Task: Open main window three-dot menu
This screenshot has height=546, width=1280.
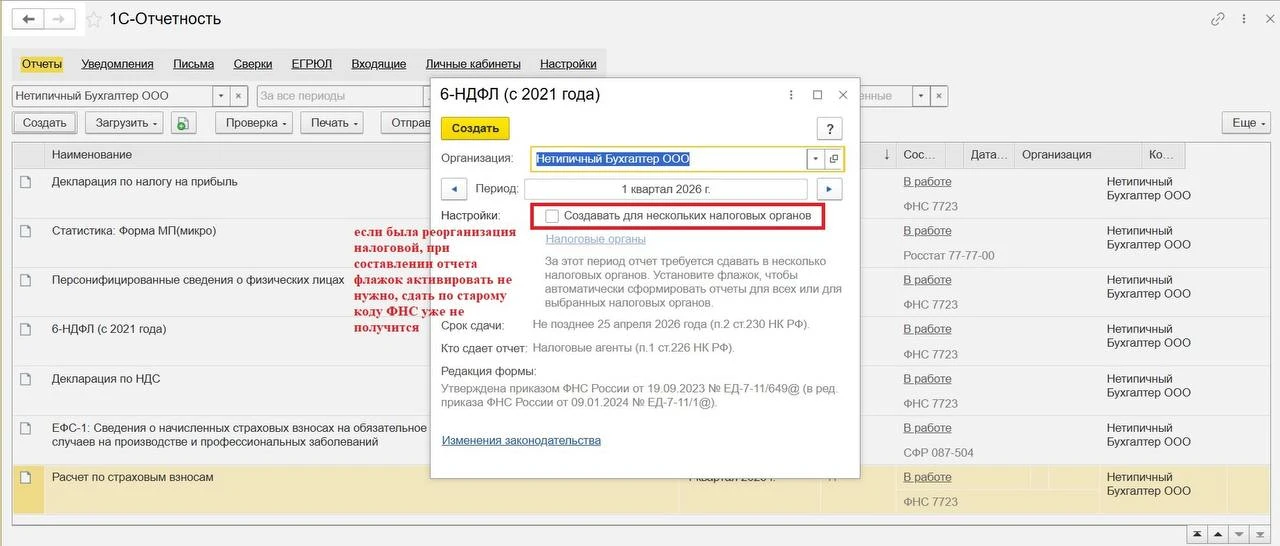Action: [1243, 19]
